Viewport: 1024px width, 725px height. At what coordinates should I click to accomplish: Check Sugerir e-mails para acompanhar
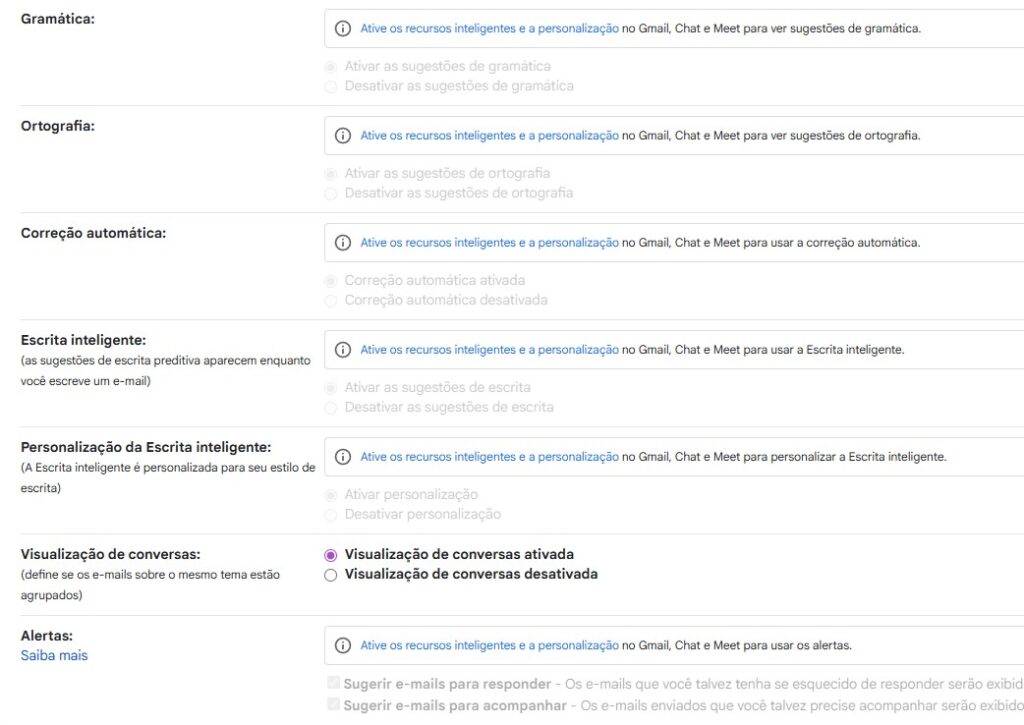pos(332,705)
